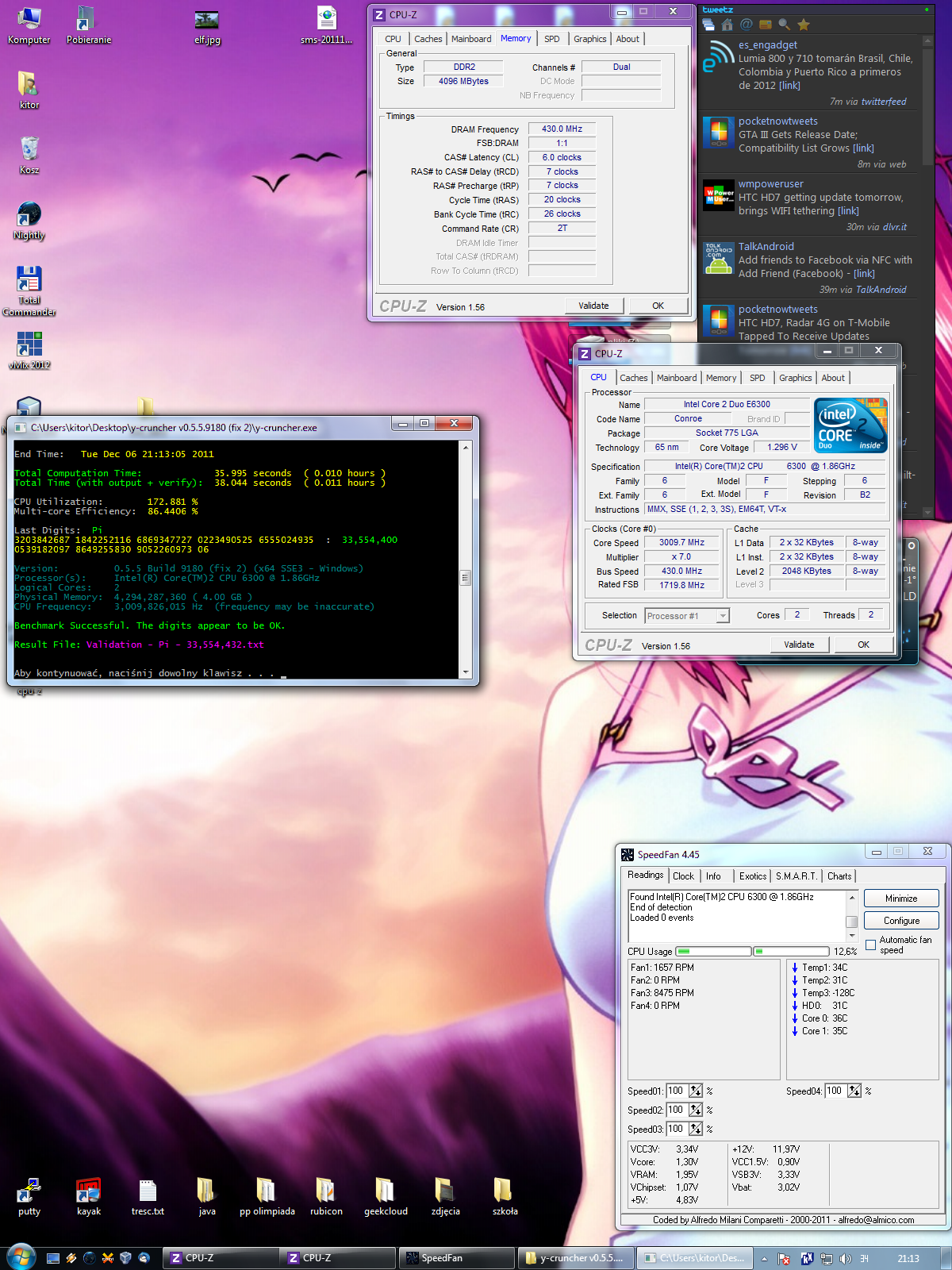
Task: Open Mainboard tab in the processor CPU-Z window
Action: coord(677,378)
